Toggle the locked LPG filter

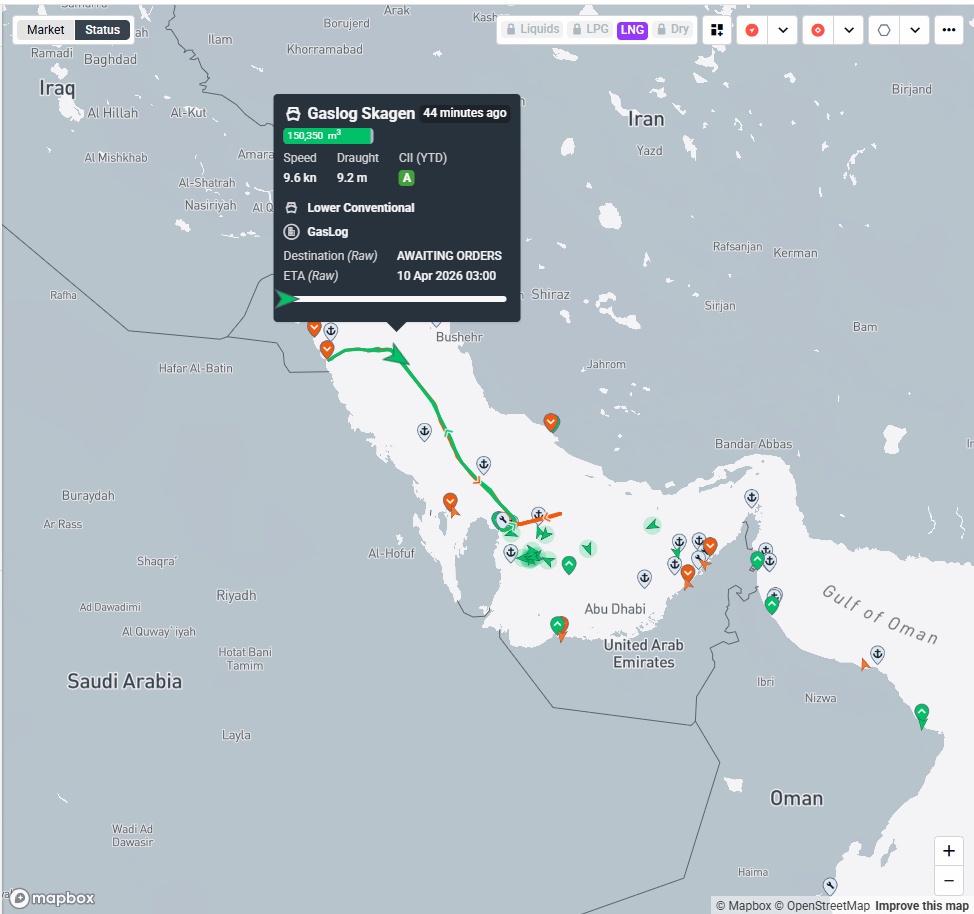(591, 29)
